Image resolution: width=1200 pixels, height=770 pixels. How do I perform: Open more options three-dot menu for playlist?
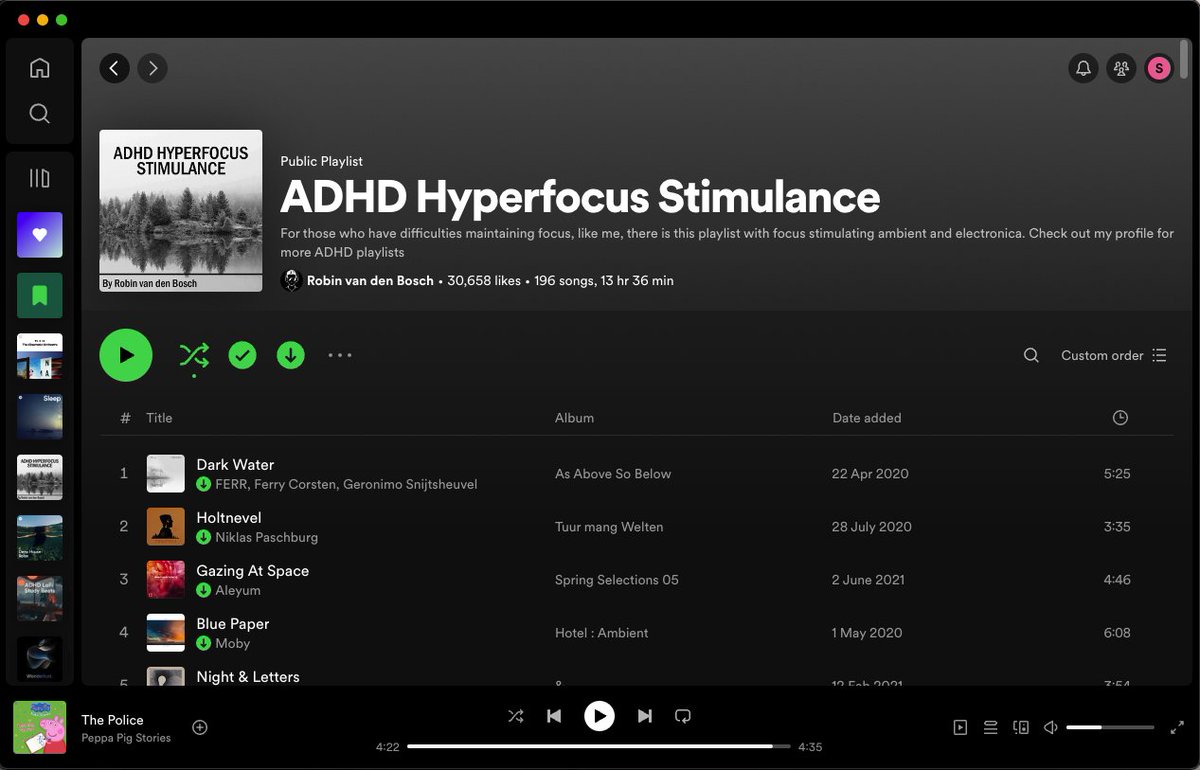[340, 355]
